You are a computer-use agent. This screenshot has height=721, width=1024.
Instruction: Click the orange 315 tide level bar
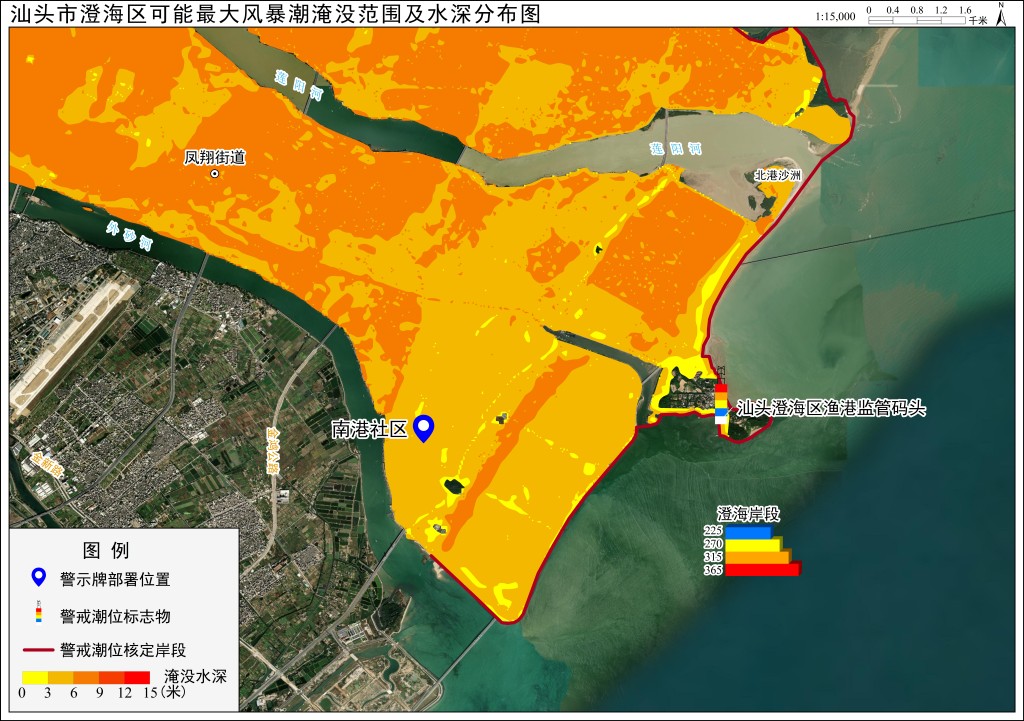tap(758, 557)
